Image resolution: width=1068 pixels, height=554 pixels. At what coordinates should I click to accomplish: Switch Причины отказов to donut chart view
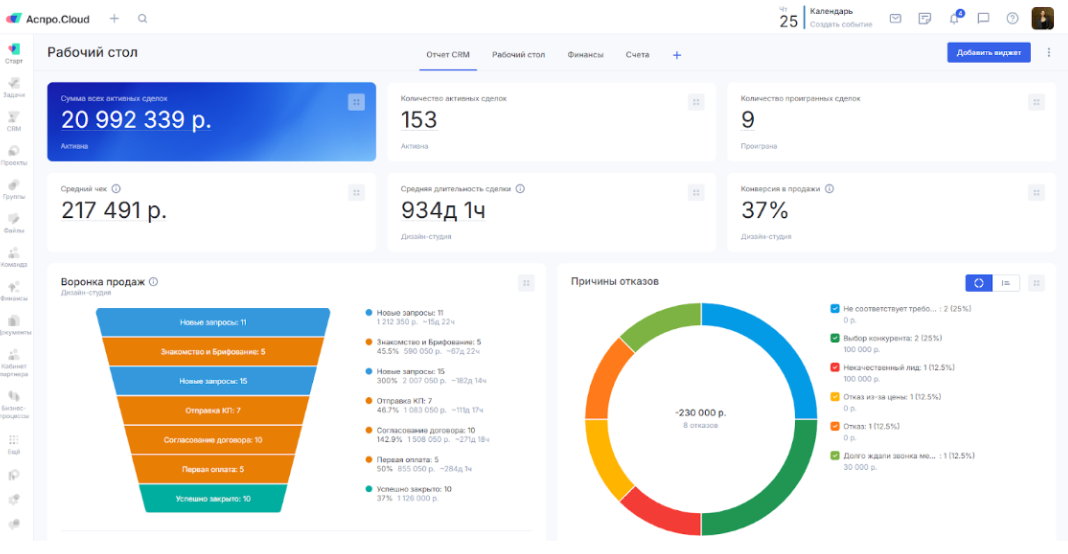[979, 283]
